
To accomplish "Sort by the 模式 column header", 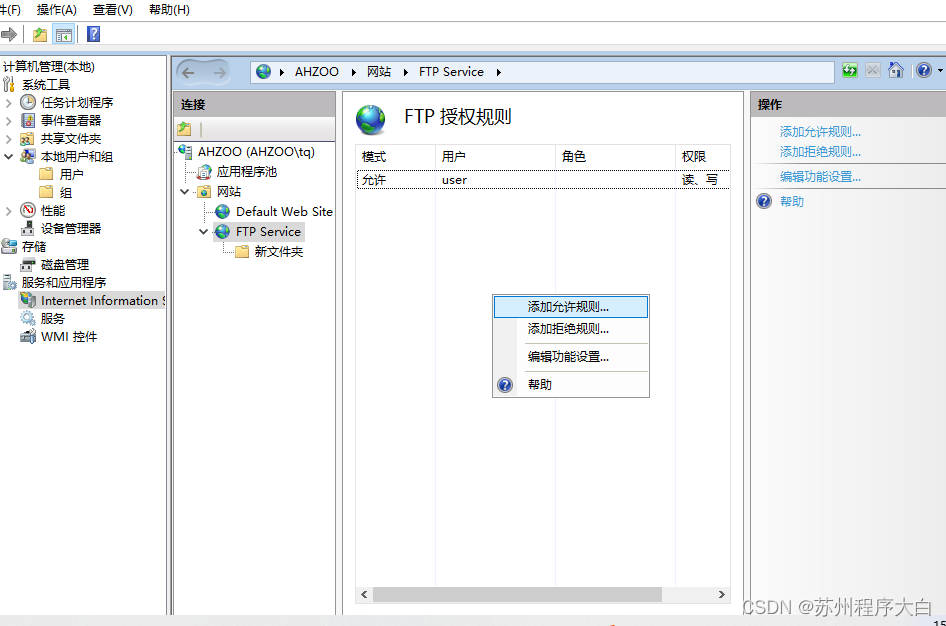I will [396, 157].
